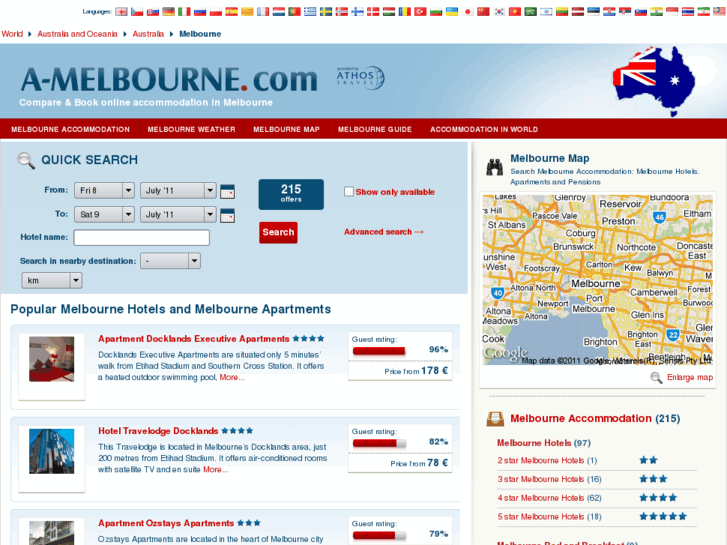Click the 96% guest rating bar
727x545 pixels.
(379, 351)
